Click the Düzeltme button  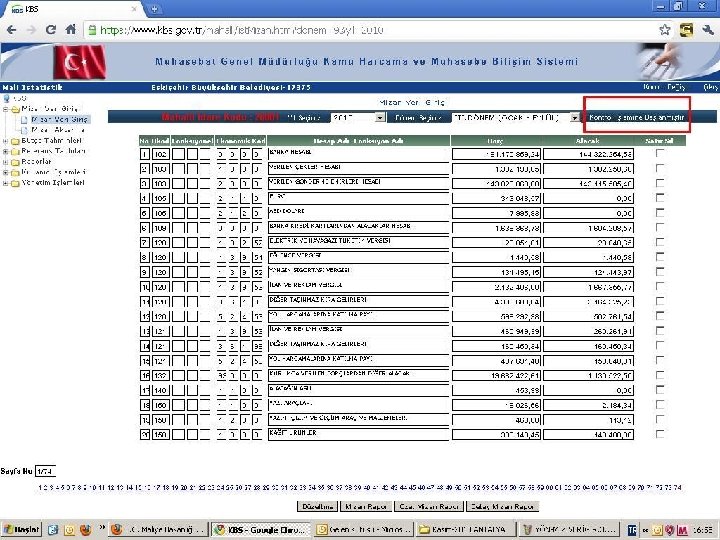[317, 506]
